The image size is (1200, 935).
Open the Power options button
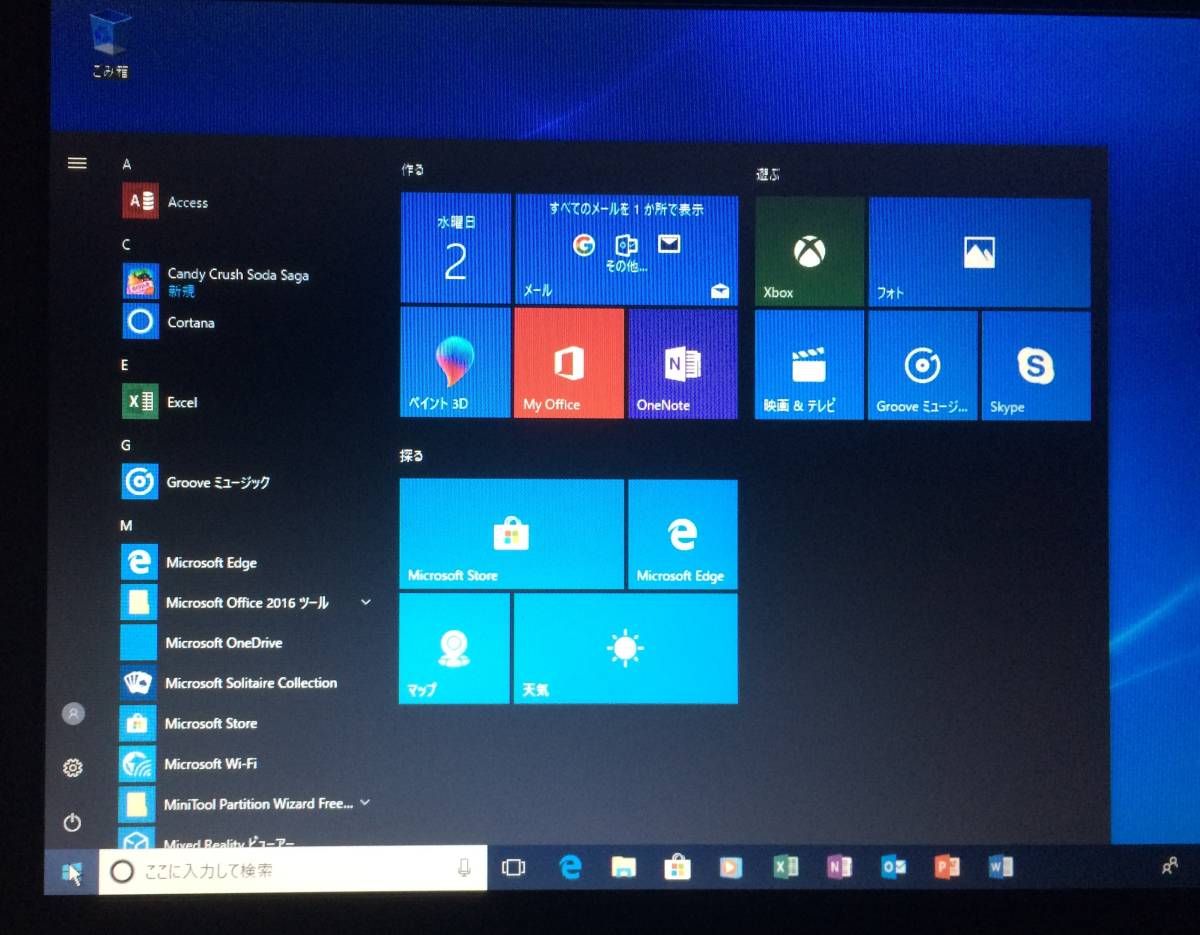tap(72, 823)
